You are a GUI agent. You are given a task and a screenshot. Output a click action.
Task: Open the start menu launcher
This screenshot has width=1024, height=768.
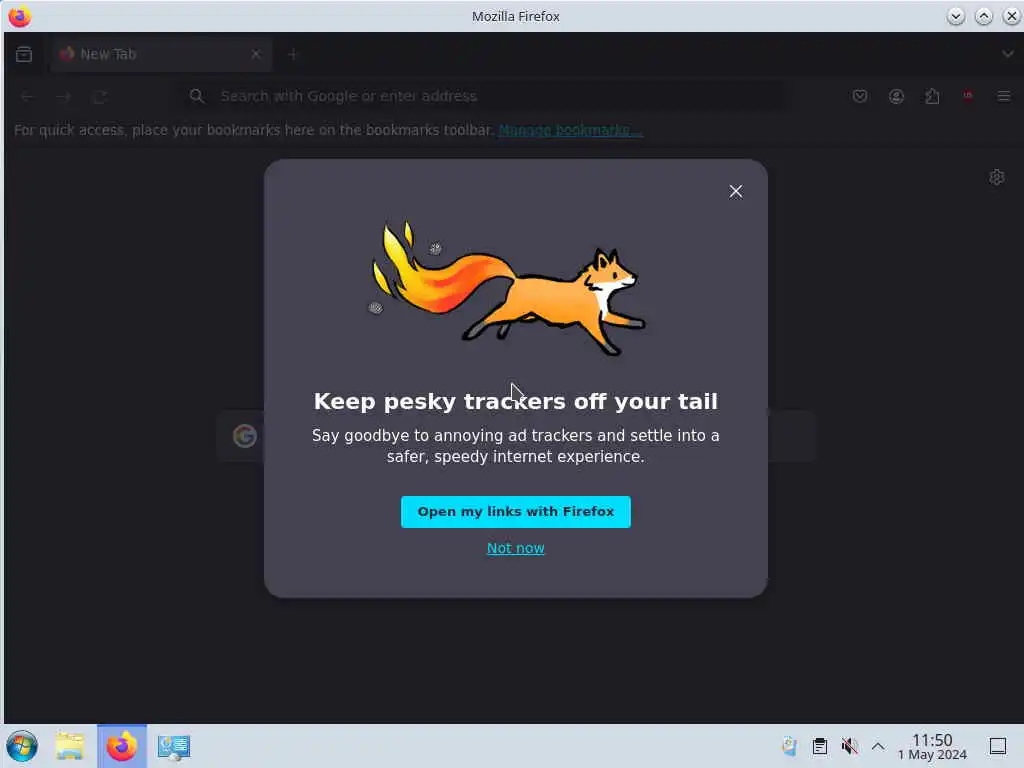tap(22, 746)
